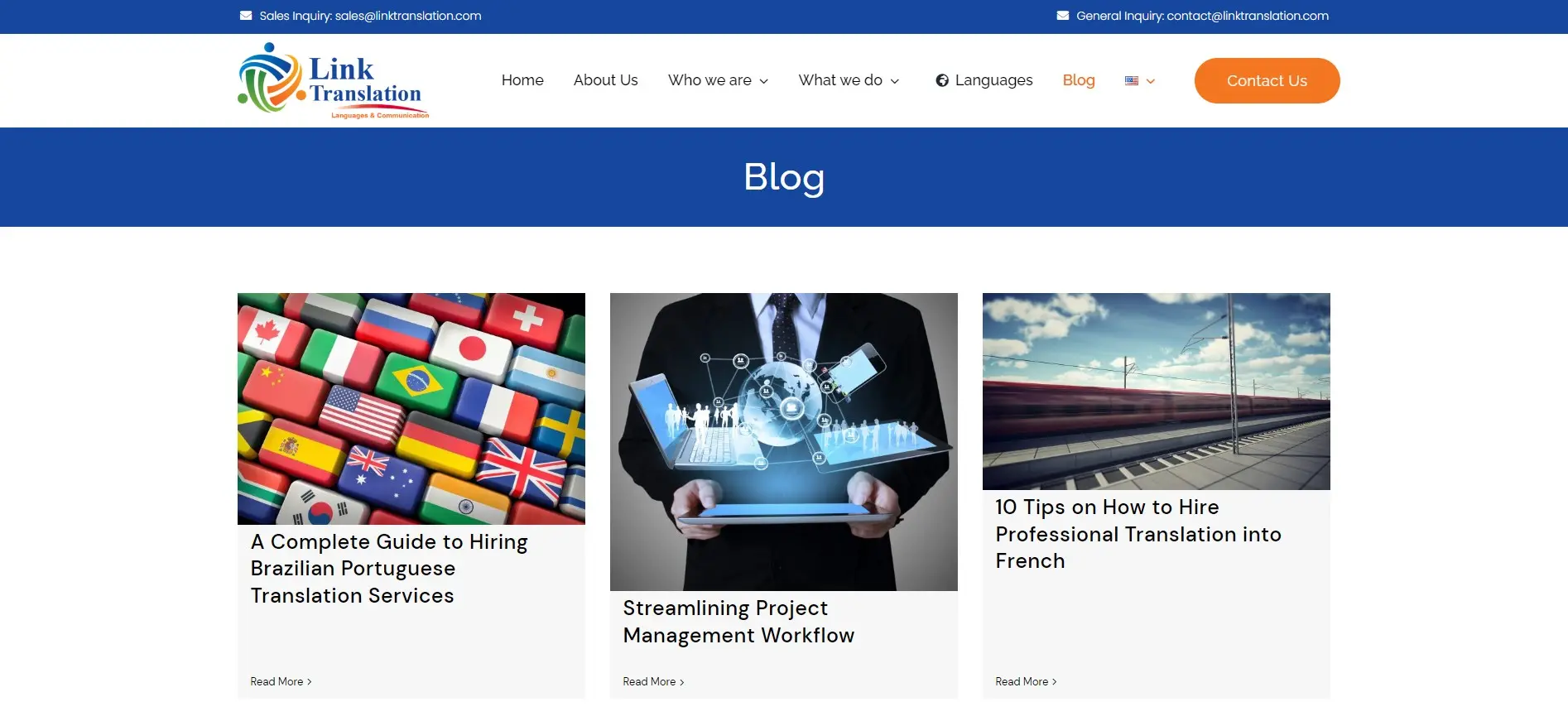Email sales@linktranslation.com link

tap(407, 16)
